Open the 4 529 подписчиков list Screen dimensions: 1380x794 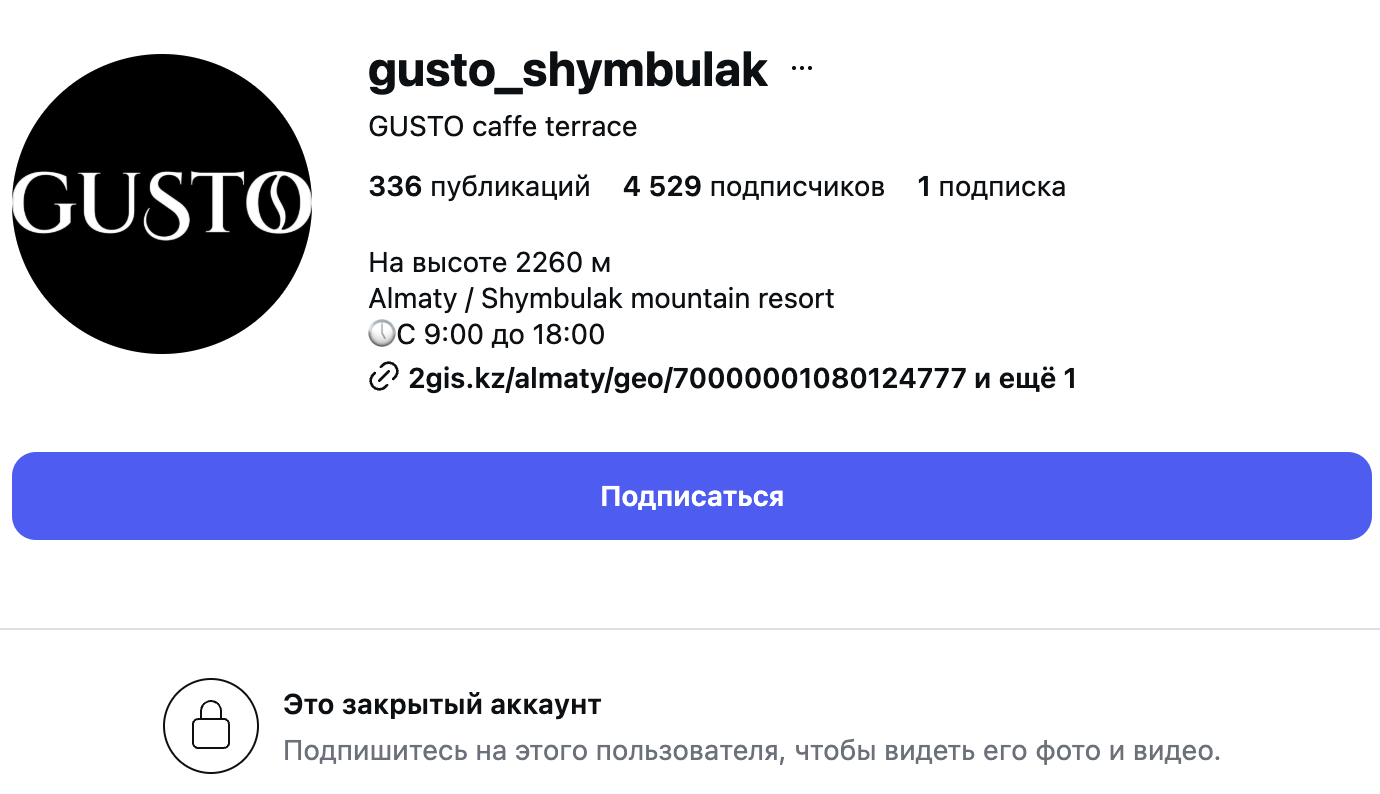click(x=753, y=187)
